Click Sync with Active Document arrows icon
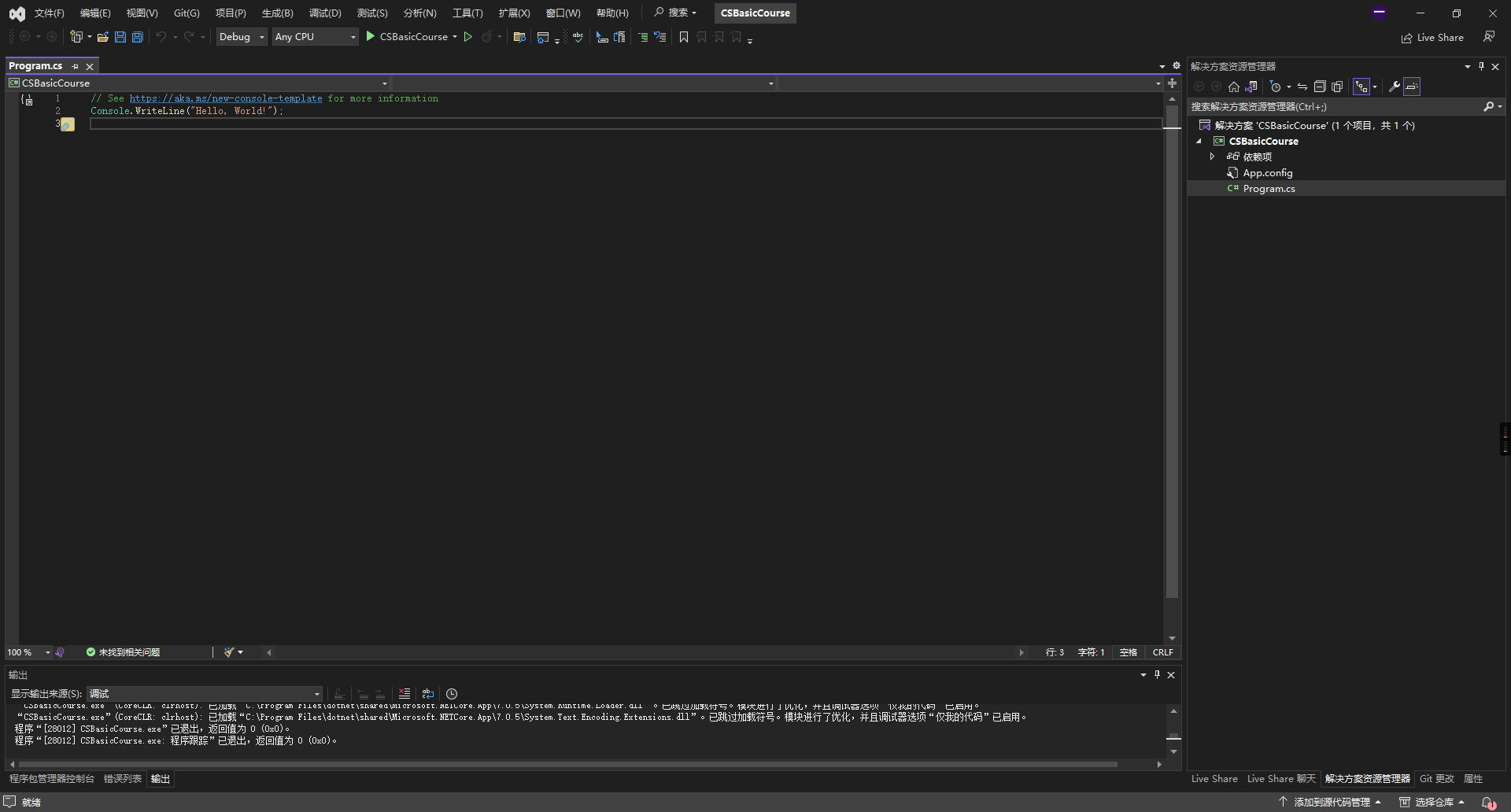The width and height of the screenshot is (1511, 812). point(1302,87)
